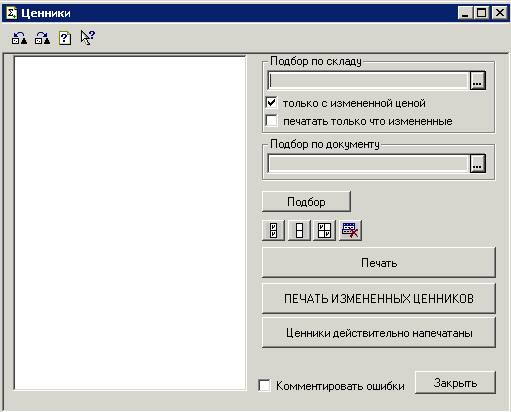Click the Закрыть button
The width and height of the screenshot is (511, 412).
pyautogui.click(x=455, y=383)
